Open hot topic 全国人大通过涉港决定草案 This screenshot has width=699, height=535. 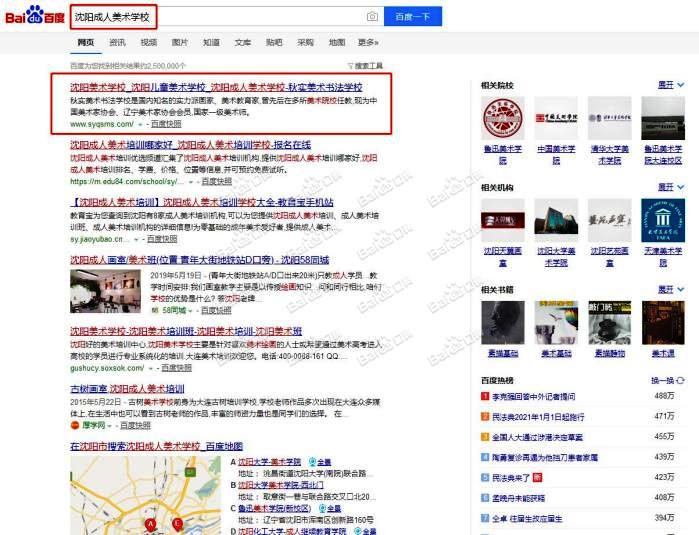coord(537,437)
